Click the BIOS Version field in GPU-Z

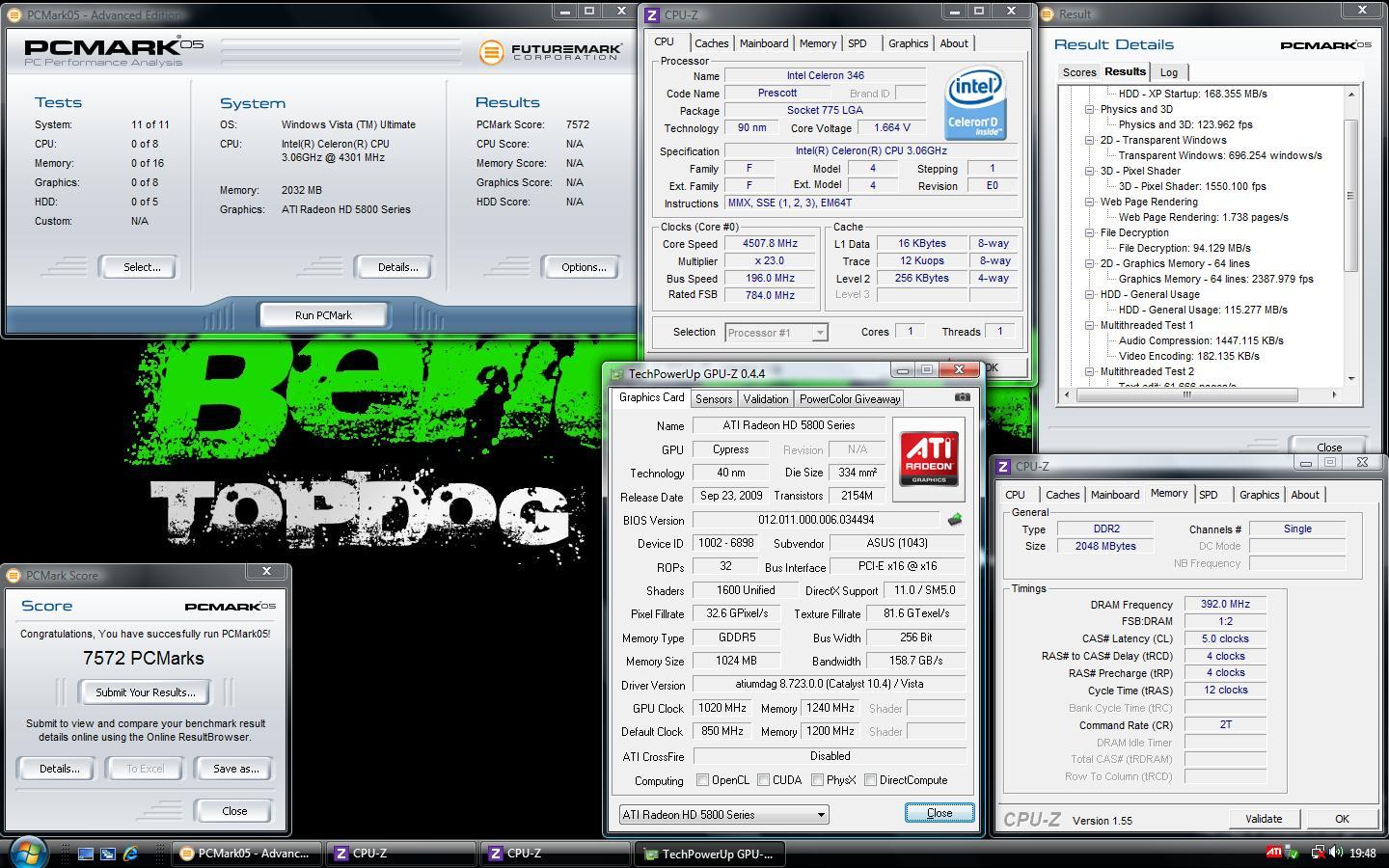click(x=816, y=520)
